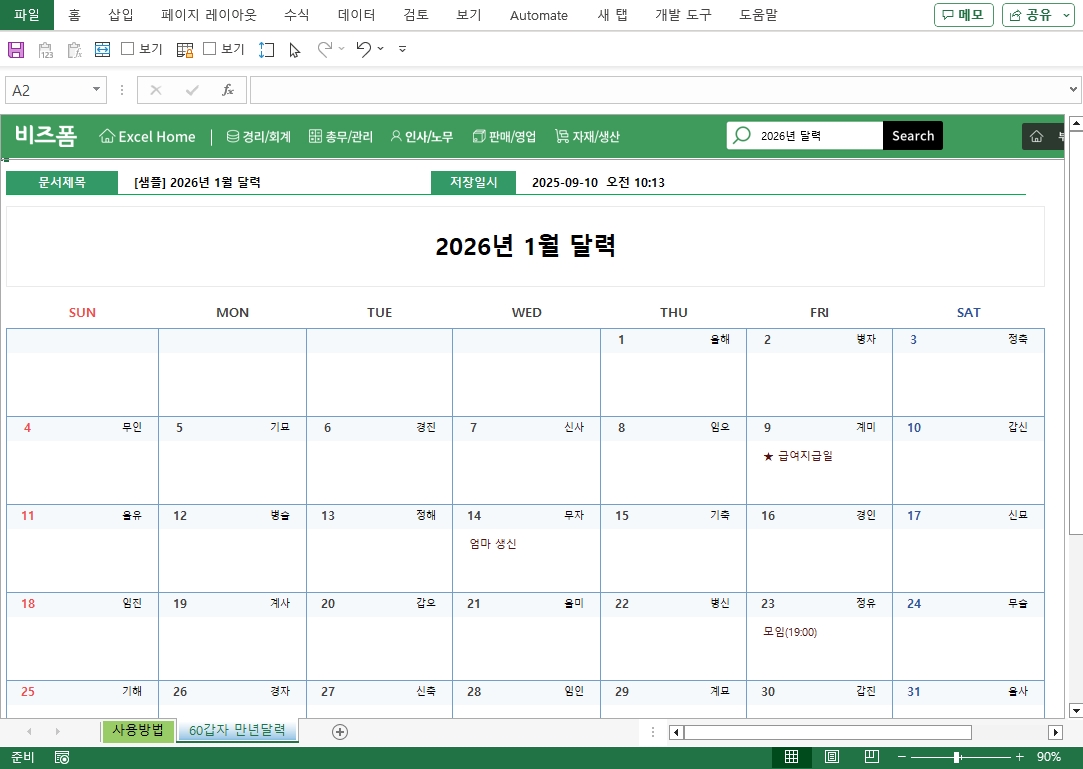Viewport: 1083px width, 769px height.
Task: Open the Name Box dropdown arrow
Action: tap(96, 90)
